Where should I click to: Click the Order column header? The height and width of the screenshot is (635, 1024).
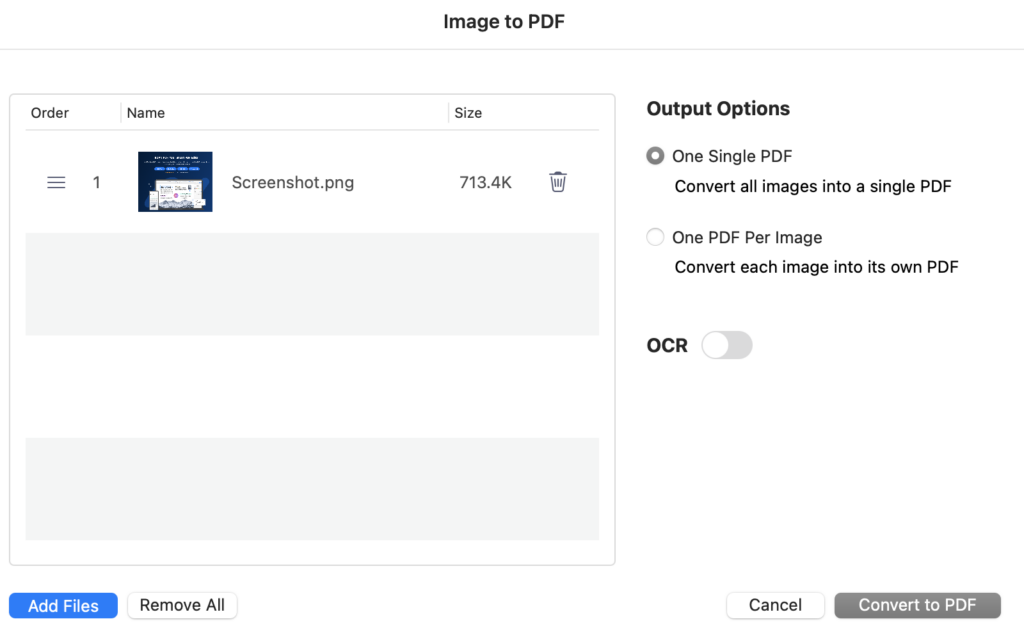(x=49, y=113)
